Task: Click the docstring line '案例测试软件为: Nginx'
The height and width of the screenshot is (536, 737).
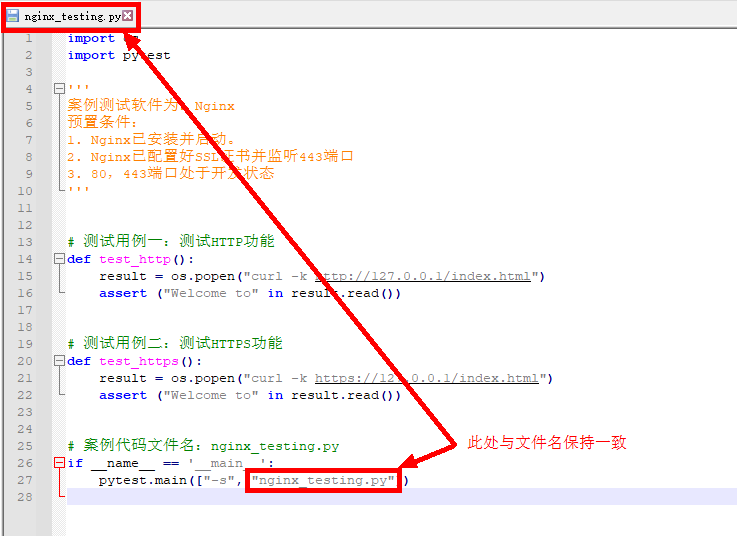Action: pos(151,105)
